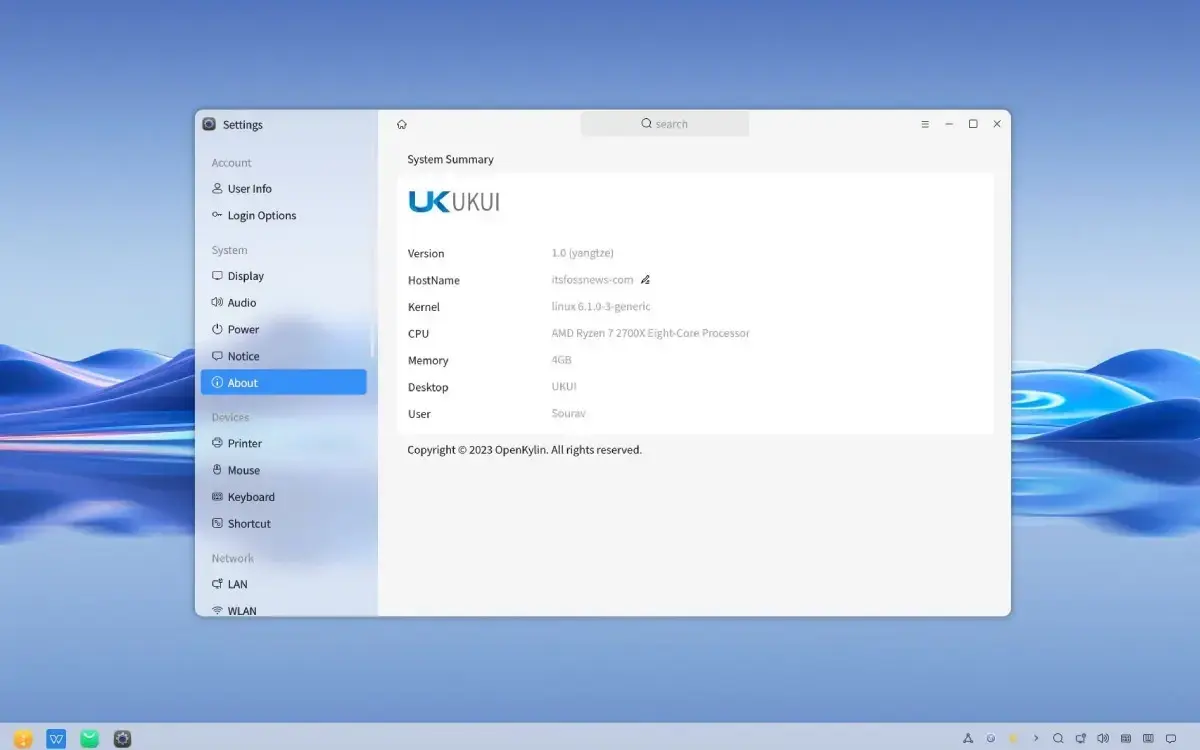This screenshot has height=750, width=1200.
Task: Open User Info settings
Action: click(x=283, y=189)
